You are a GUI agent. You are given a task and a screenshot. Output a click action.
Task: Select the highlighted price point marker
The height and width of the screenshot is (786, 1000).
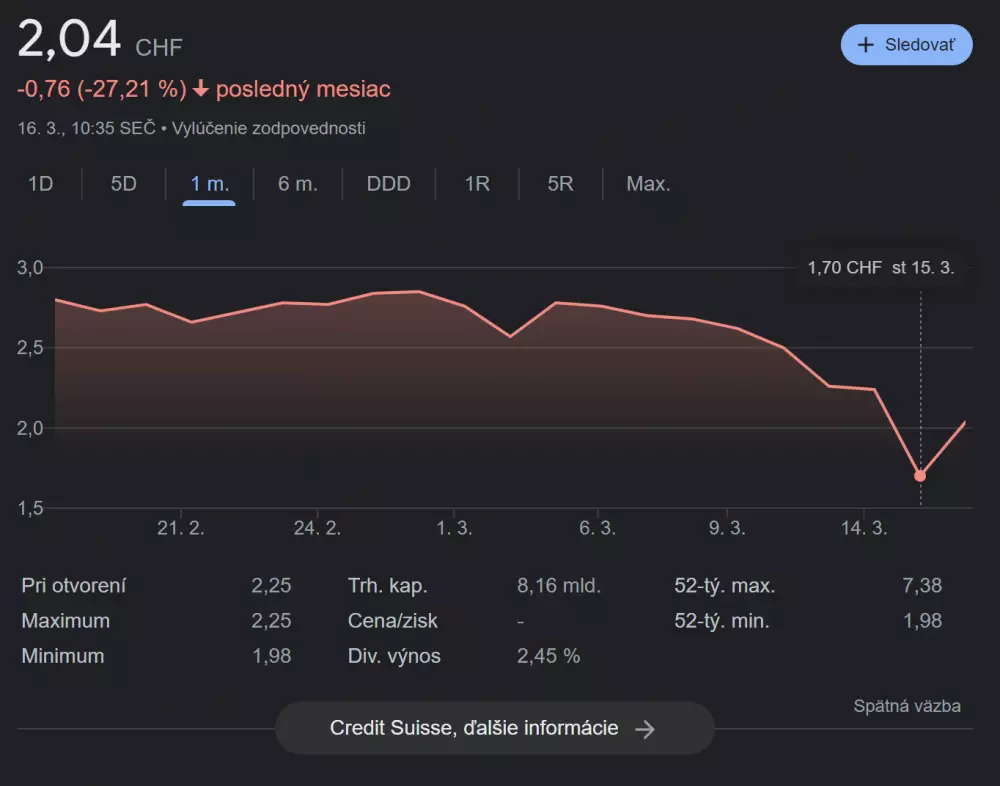[919, 476]
